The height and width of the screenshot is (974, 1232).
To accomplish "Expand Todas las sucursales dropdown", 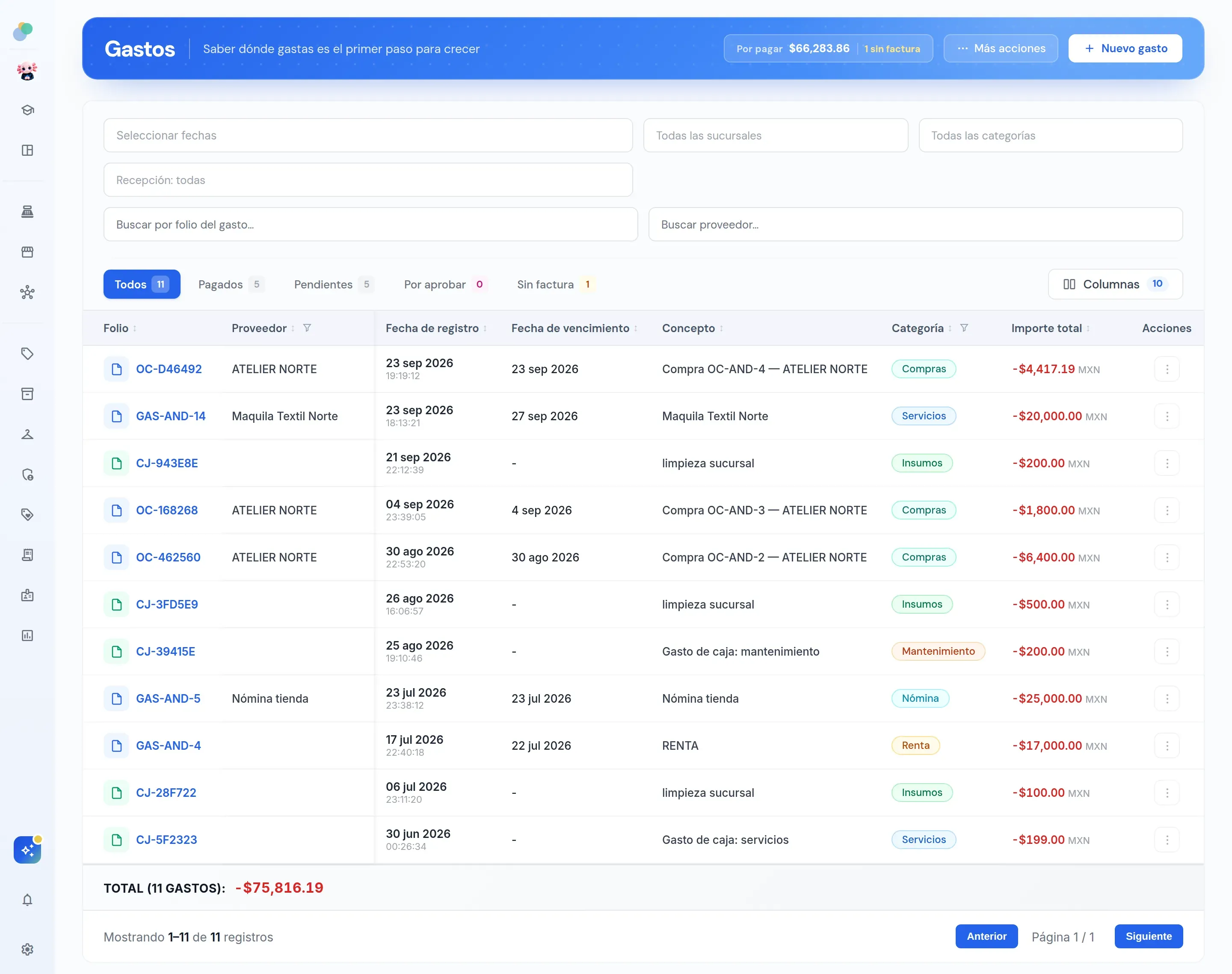I will pos(775,135).
